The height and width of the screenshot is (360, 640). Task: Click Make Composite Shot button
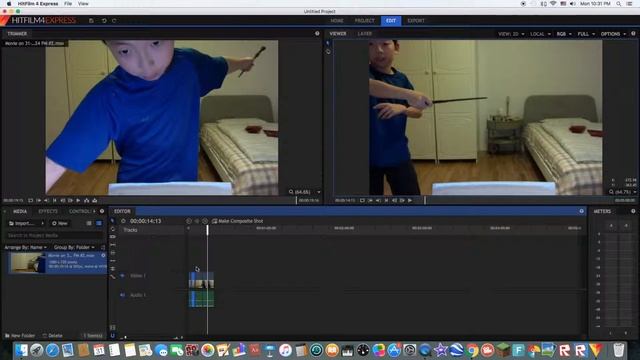coord(238,221)
